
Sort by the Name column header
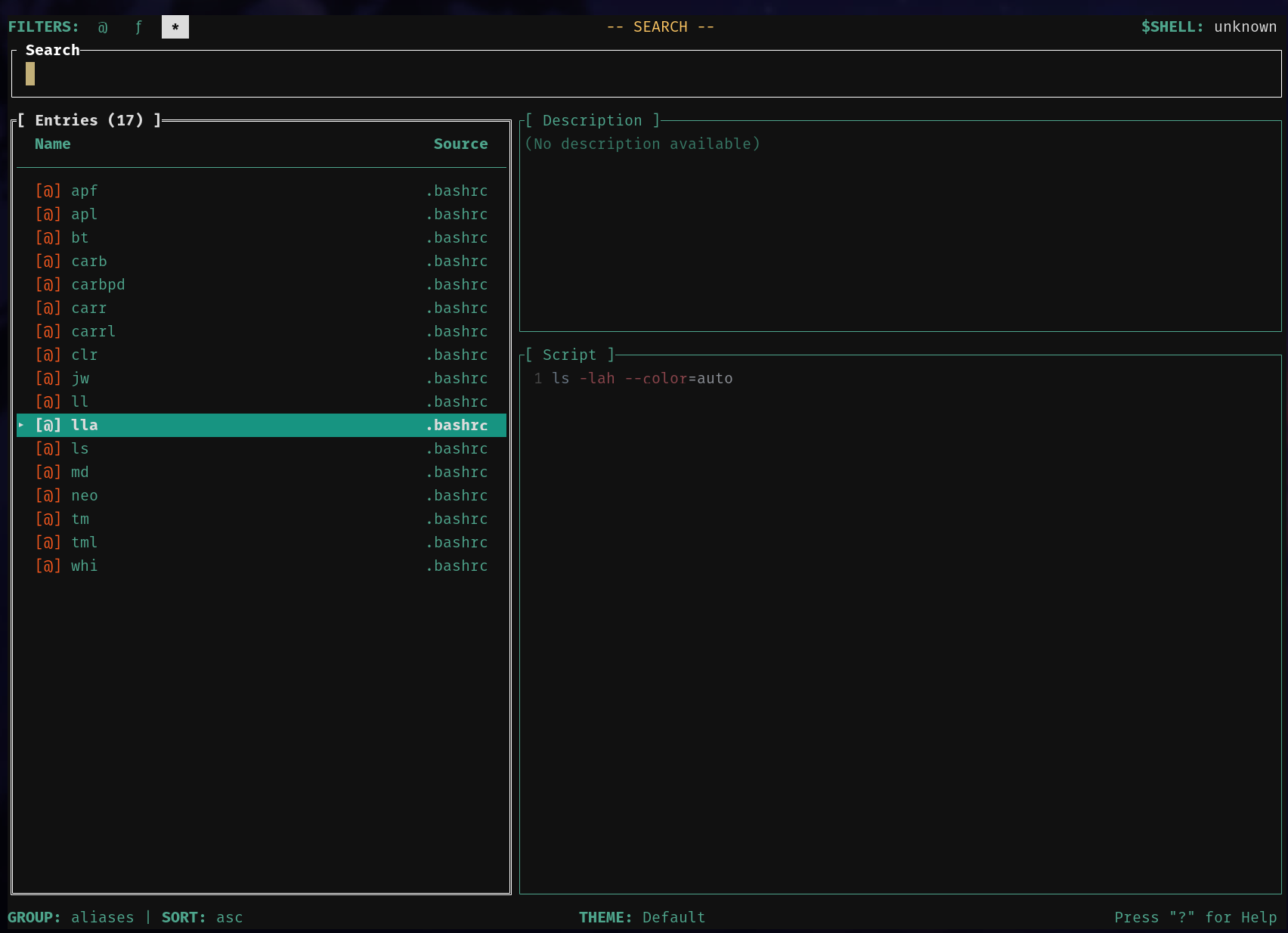tap(53, 144)
